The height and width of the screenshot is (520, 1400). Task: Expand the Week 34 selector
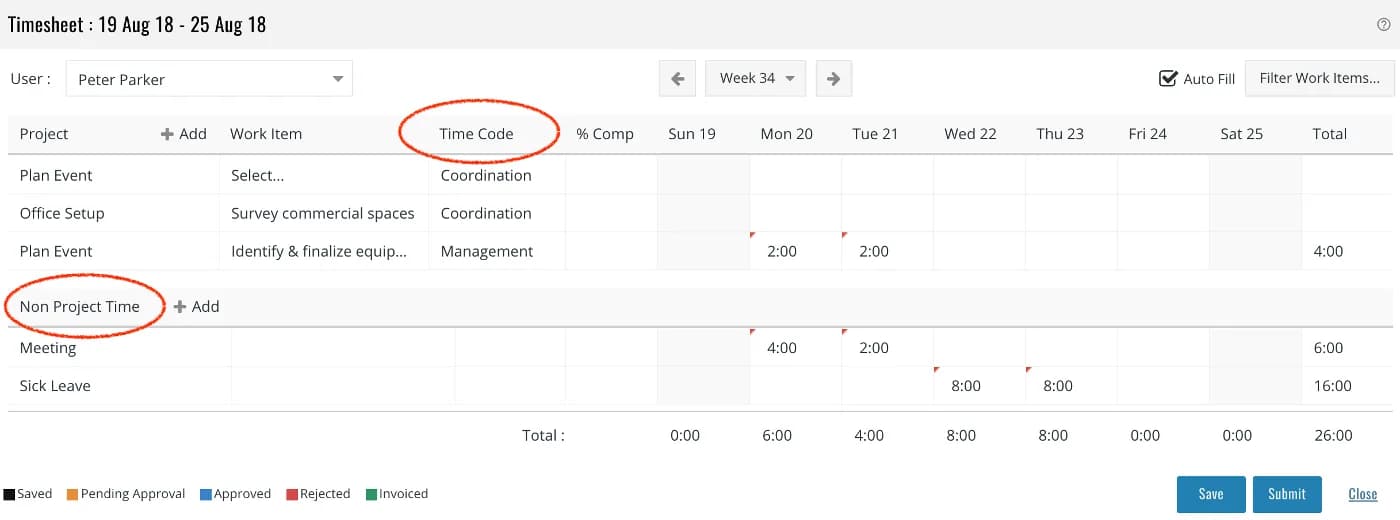pyautogui.click(x=756, y=78)
